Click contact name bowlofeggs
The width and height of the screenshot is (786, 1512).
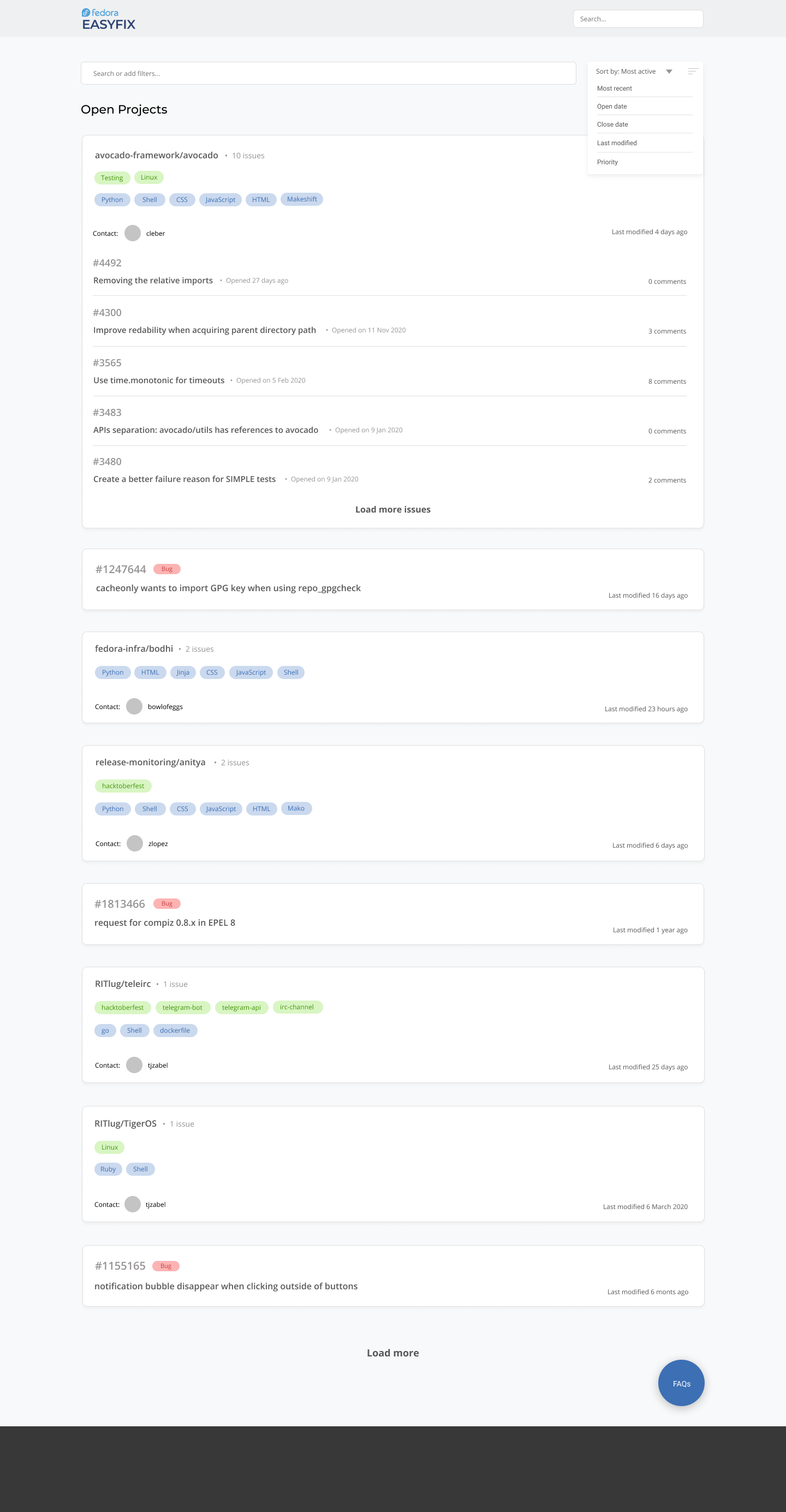165,707
